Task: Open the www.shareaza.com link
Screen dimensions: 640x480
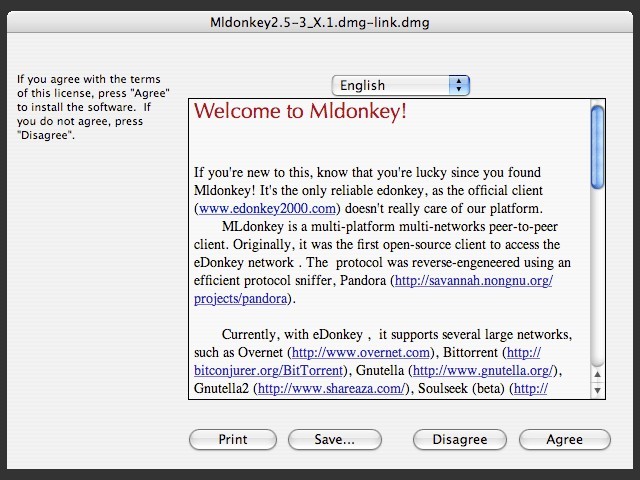Action: [331, 389]
